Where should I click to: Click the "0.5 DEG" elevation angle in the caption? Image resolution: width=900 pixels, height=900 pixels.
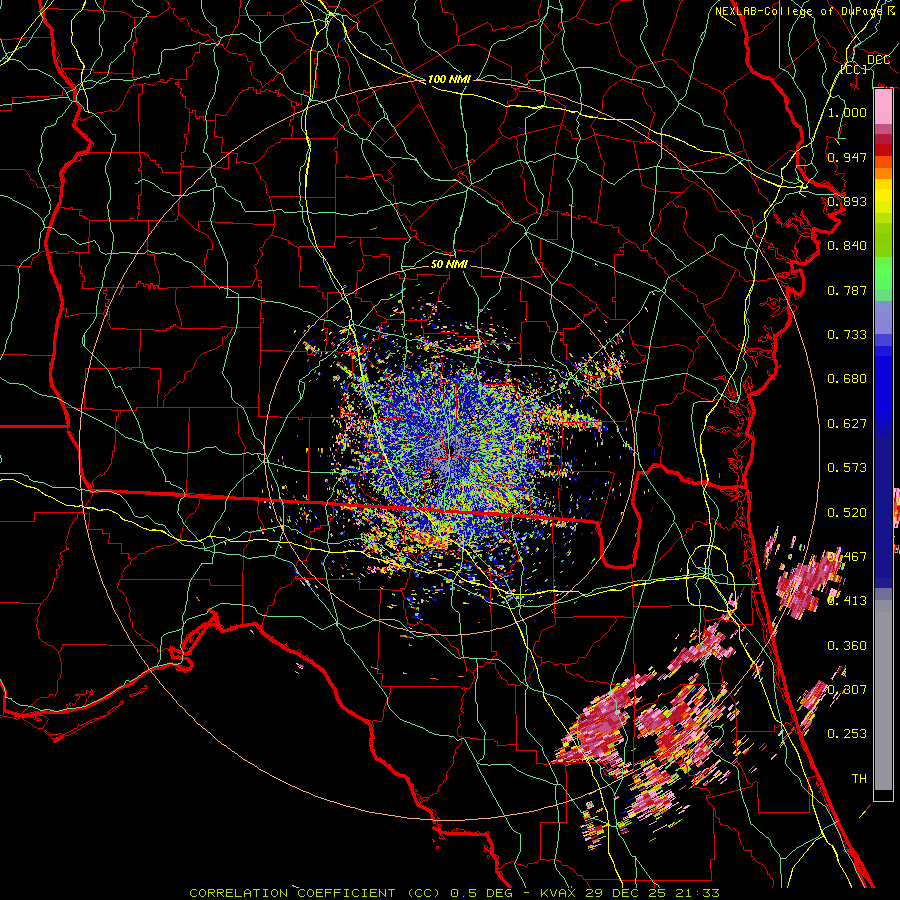coord(480,893)
